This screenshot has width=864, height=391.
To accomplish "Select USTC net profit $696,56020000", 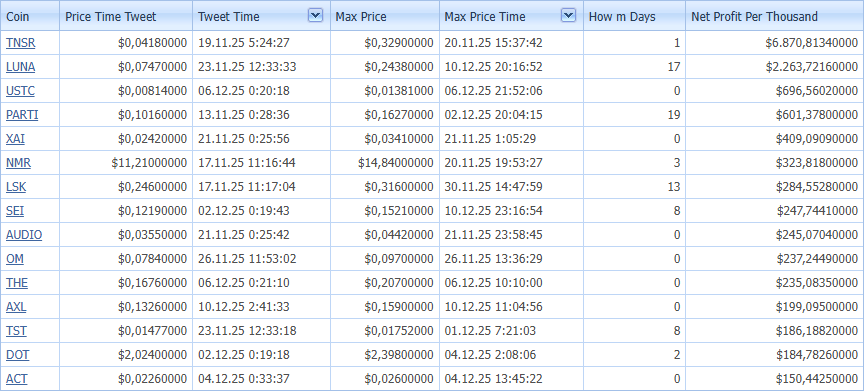I will (817, 91).
